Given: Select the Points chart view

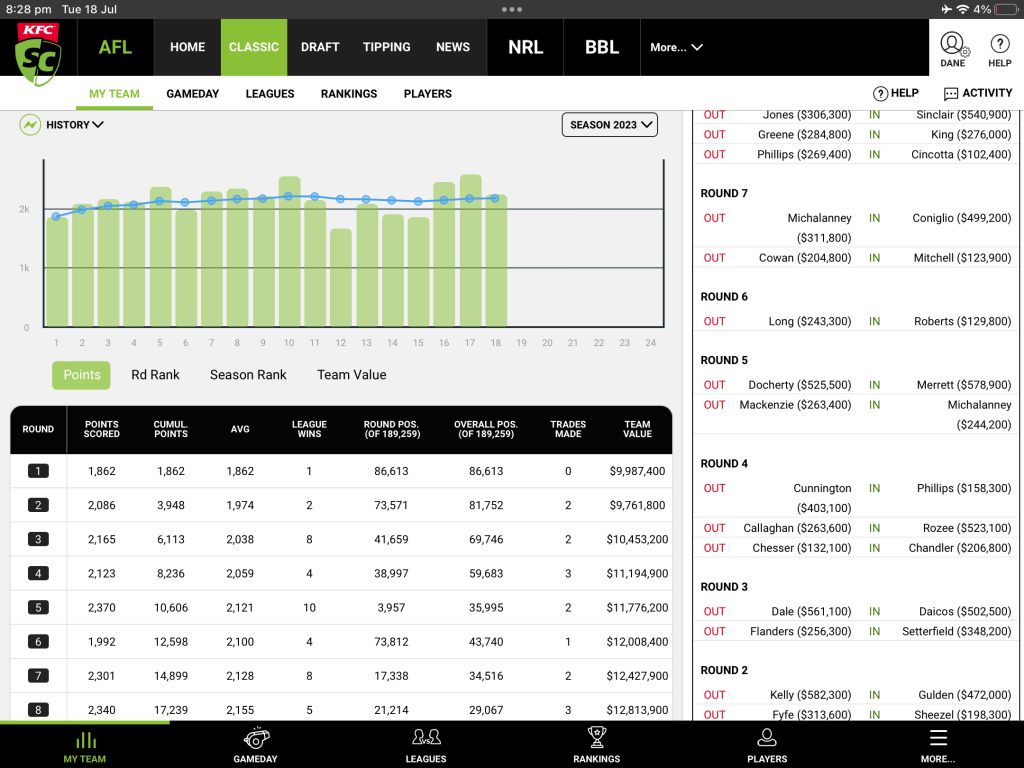Looking at the screenshot, I should pos(82,375).
